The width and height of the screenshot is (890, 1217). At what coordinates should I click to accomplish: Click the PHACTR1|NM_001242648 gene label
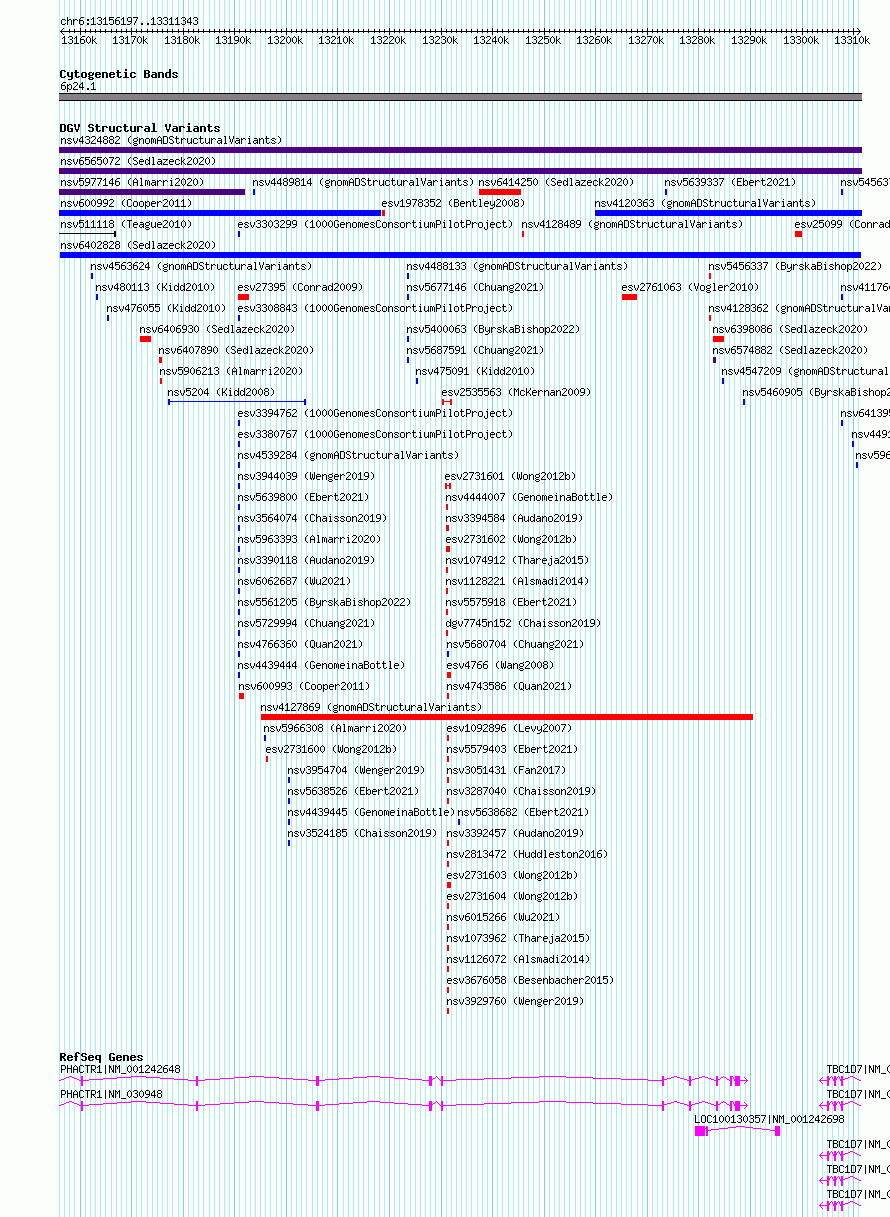pyautogui.click(x=120, y=1069)
